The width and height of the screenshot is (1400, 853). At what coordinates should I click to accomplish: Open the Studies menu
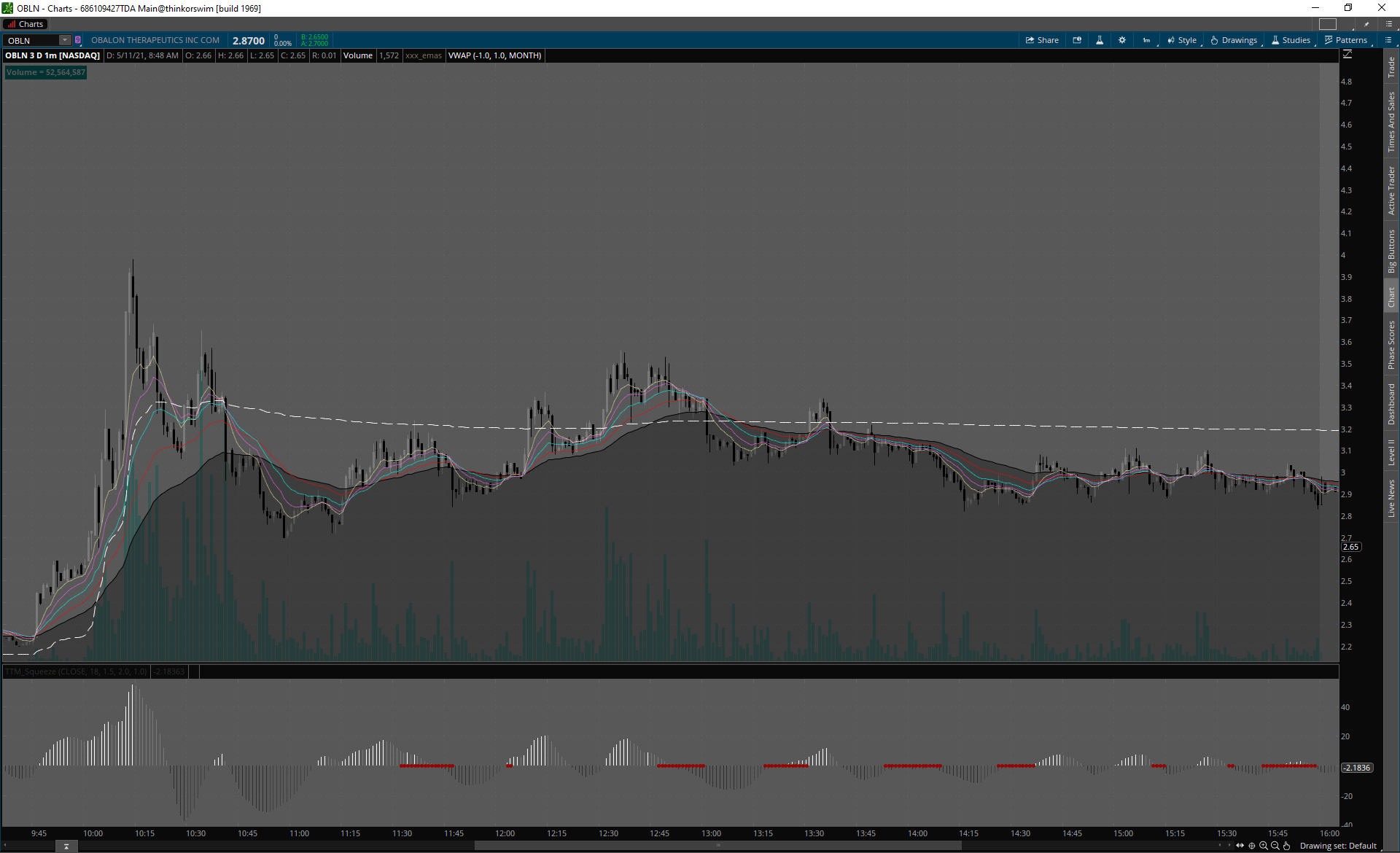click(x=1291, y=40)
